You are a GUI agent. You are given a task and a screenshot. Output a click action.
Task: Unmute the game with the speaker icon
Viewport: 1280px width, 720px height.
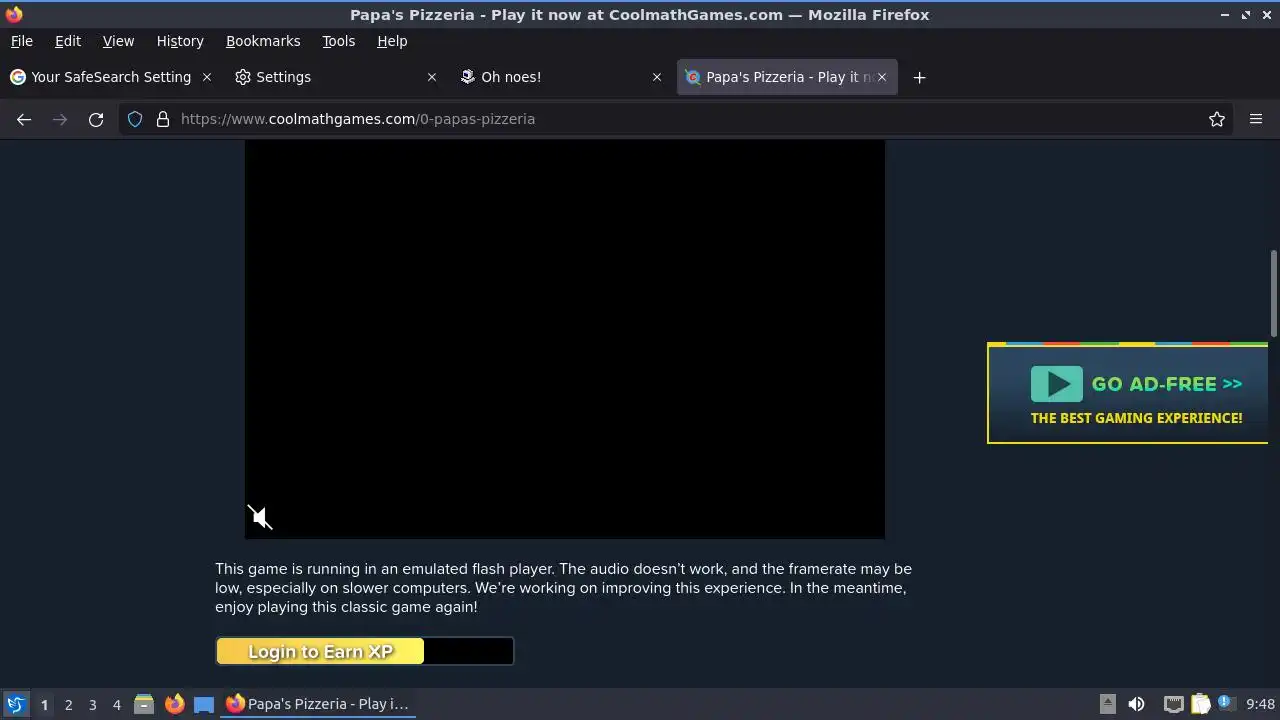(260, 517)
